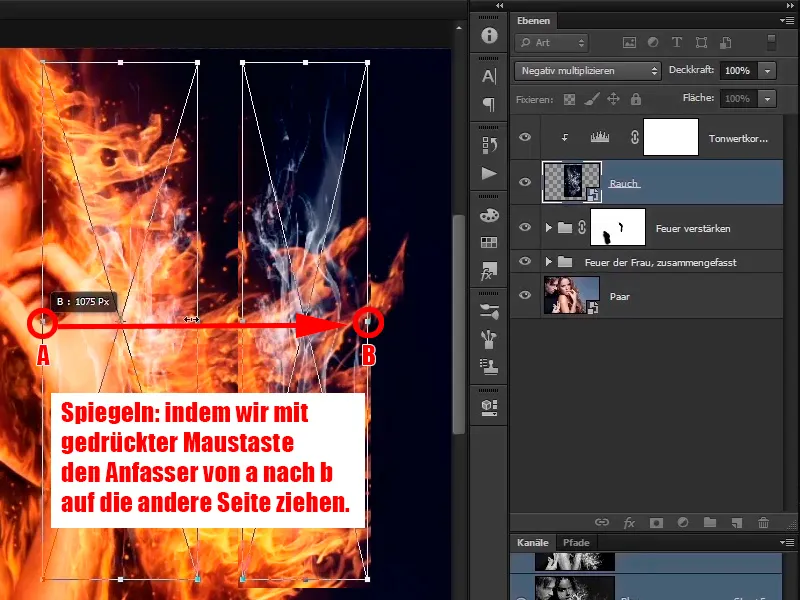800x600 pixels.
Task: Select the Tonwertkor... layer name
Action: (738, 138)
